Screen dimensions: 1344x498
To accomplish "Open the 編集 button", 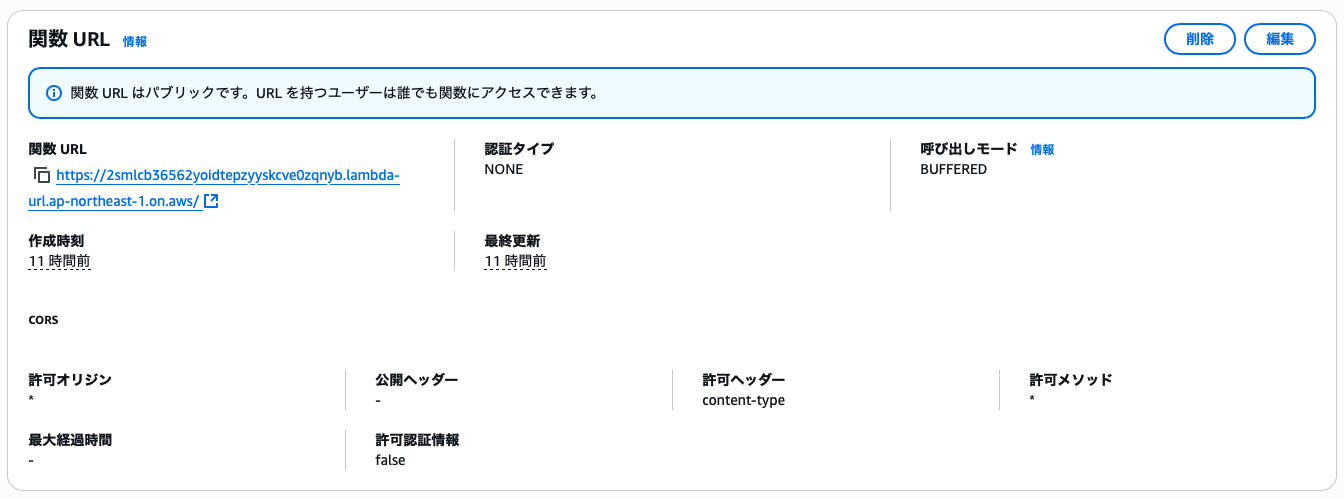I will (1279, 40).
